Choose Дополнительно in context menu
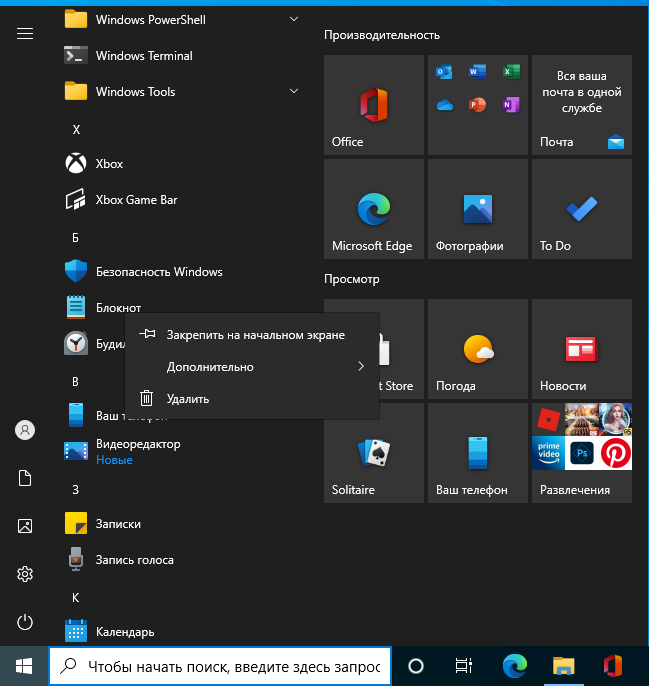This screenshot has height=686, width=649. pyautogui.click(x=252, y=367)
